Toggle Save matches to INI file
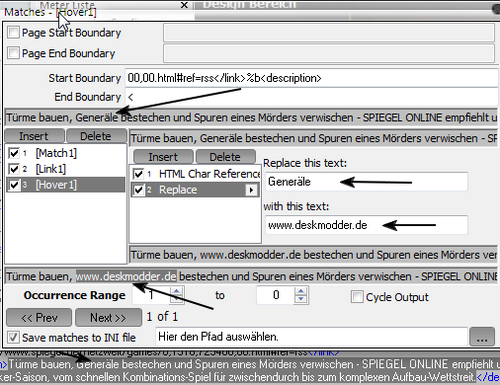 (13, 337)
